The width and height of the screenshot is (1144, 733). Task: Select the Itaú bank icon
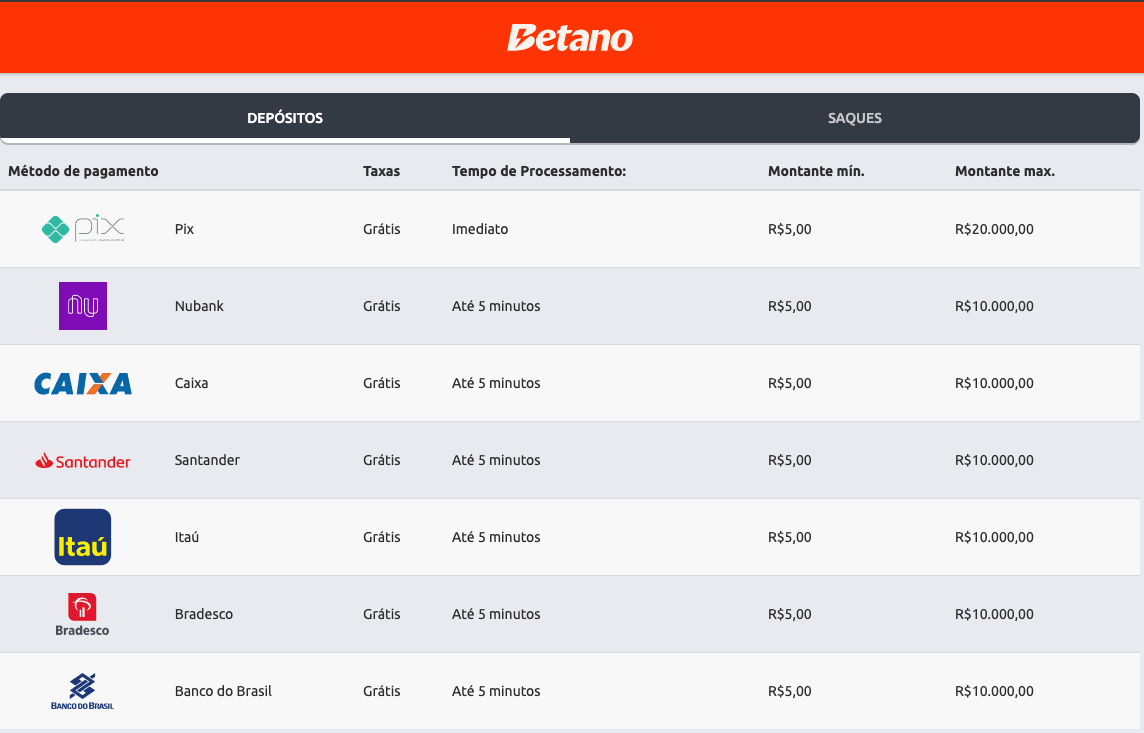82,537
